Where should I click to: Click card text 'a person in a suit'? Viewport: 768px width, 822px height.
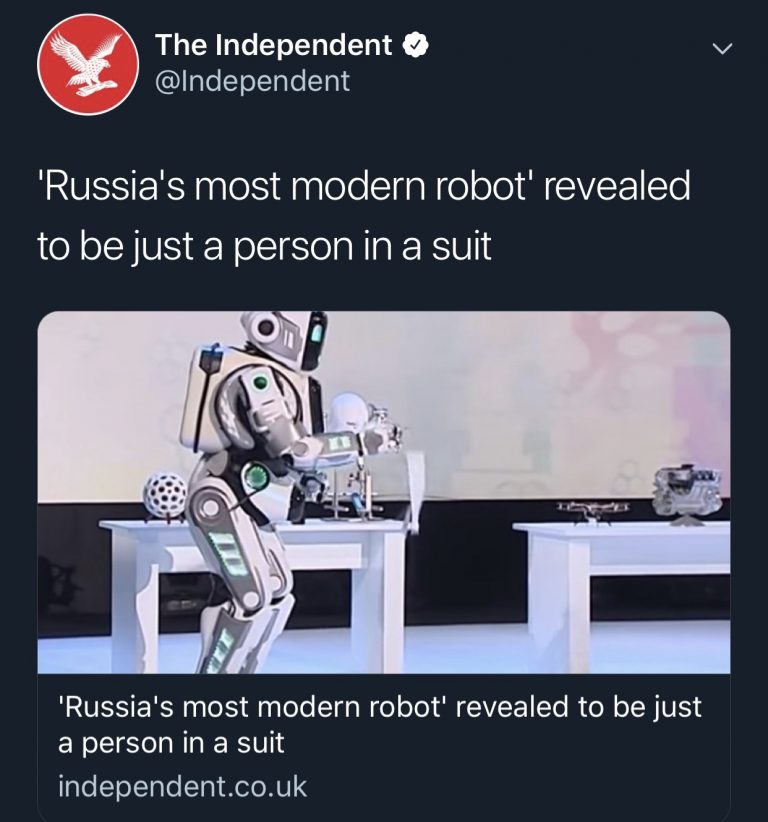[x=171, y=743]
